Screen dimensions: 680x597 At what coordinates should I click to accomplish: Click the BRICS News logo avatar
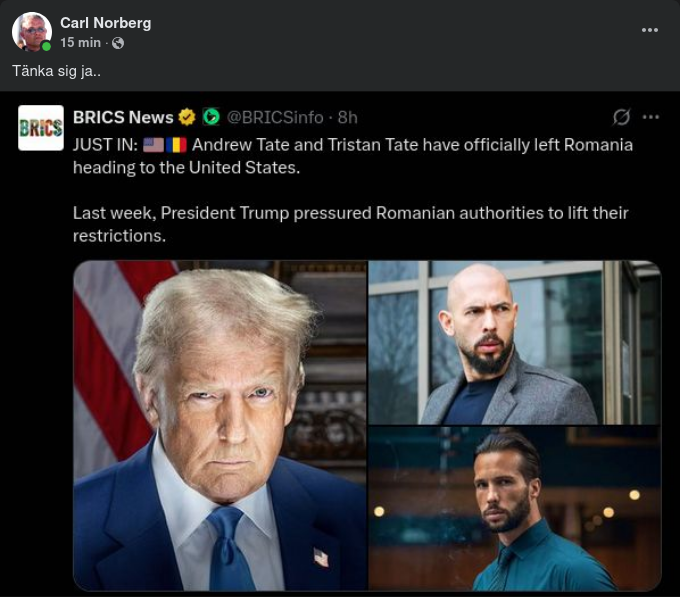(x=41, y=128)
